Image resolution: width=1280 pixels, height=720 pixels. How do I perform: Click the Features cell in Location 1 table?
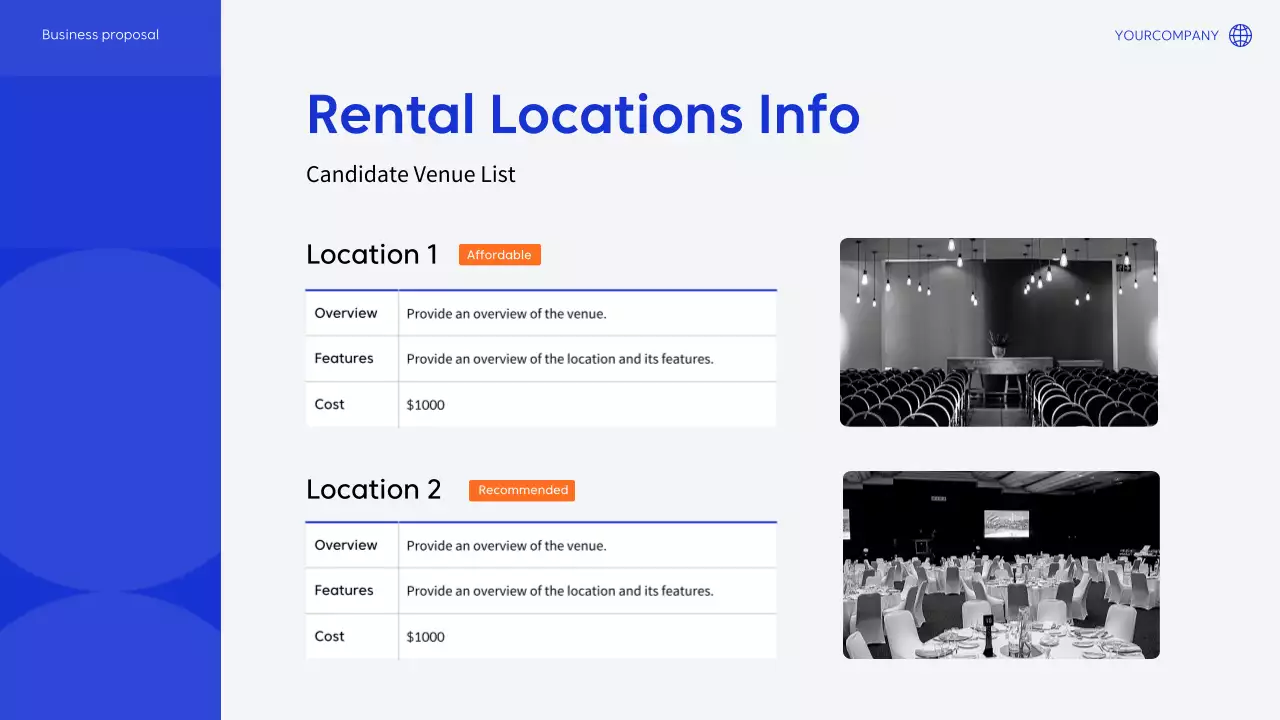[x=344, y=359]
